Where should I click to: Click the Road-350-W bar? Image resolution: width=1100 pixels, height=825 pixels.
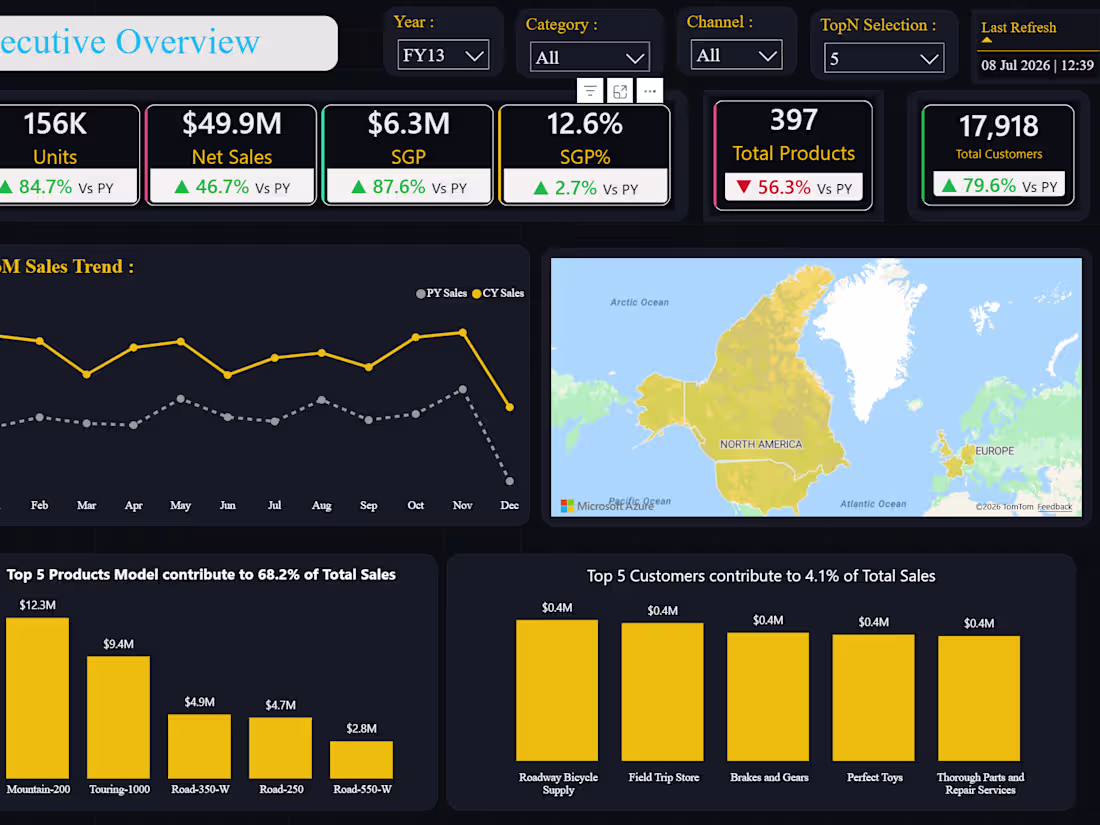(199, 746)
